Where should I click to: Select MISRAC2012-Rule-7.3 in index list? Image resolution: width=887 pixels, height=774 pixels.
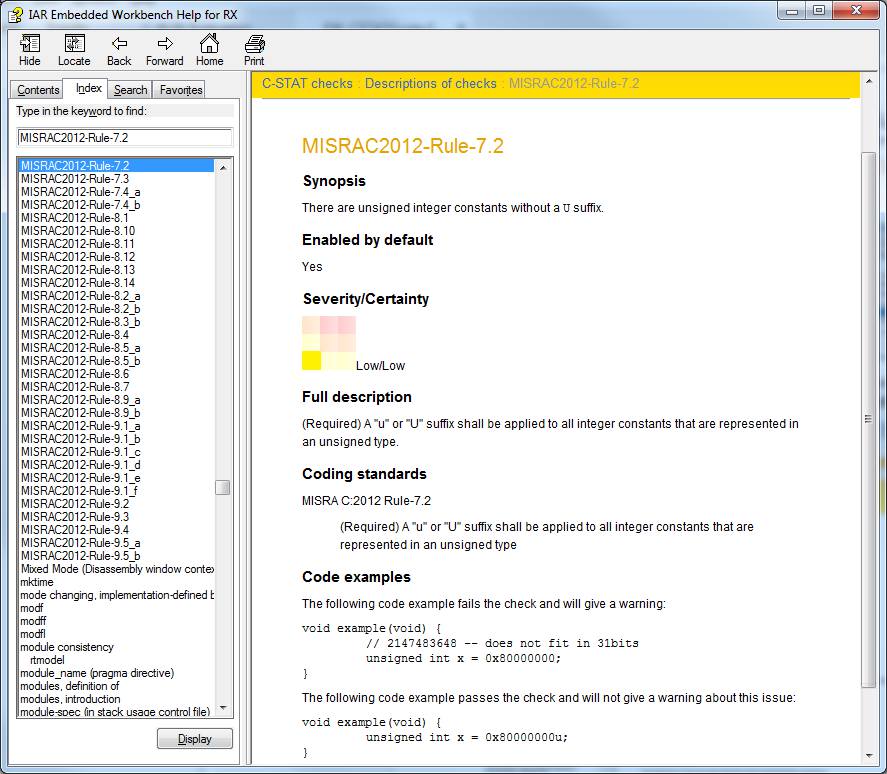click(75, 179)
